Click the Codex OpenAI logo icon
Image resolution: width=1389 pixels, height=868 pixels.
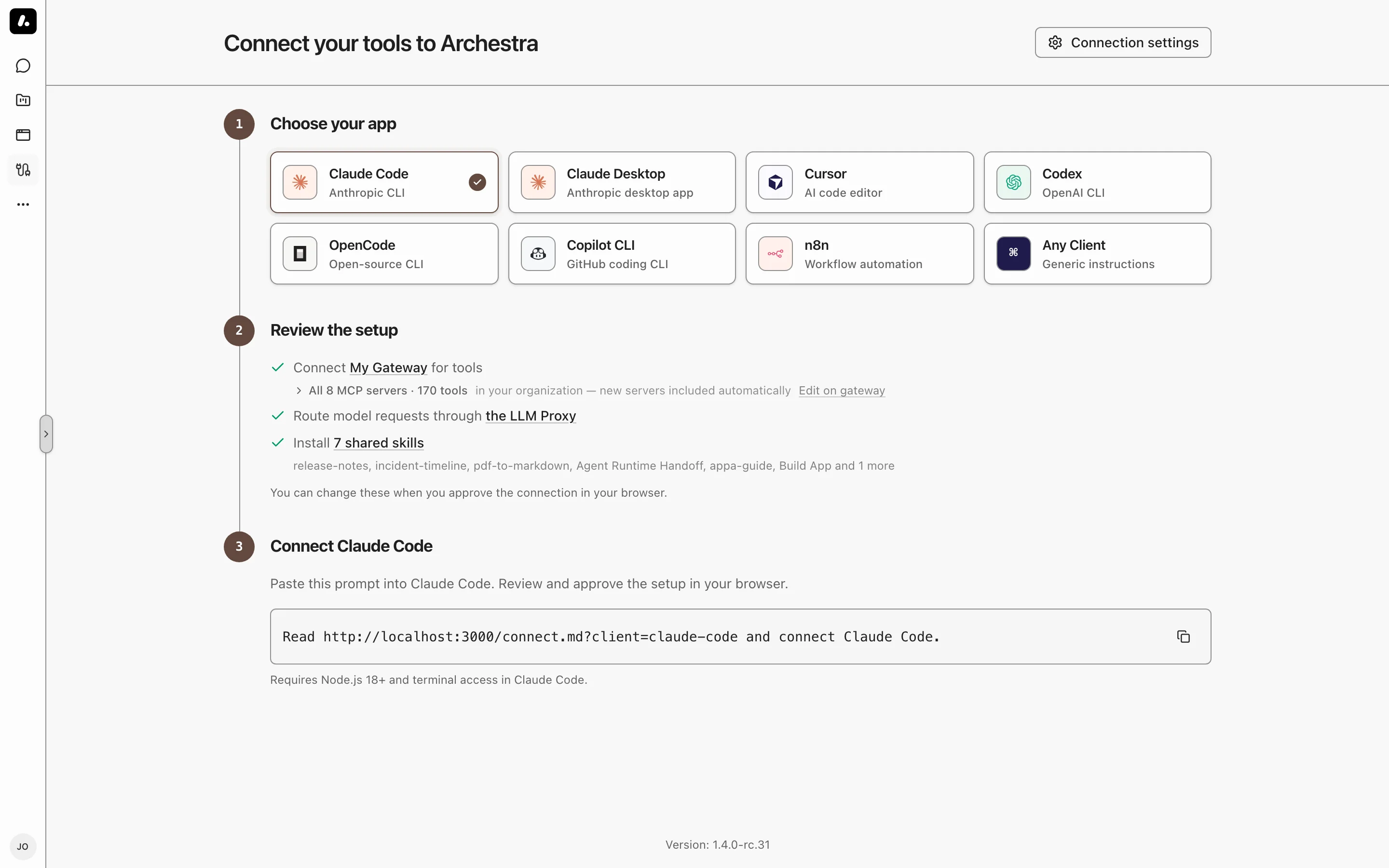(x=1014, y=183)
